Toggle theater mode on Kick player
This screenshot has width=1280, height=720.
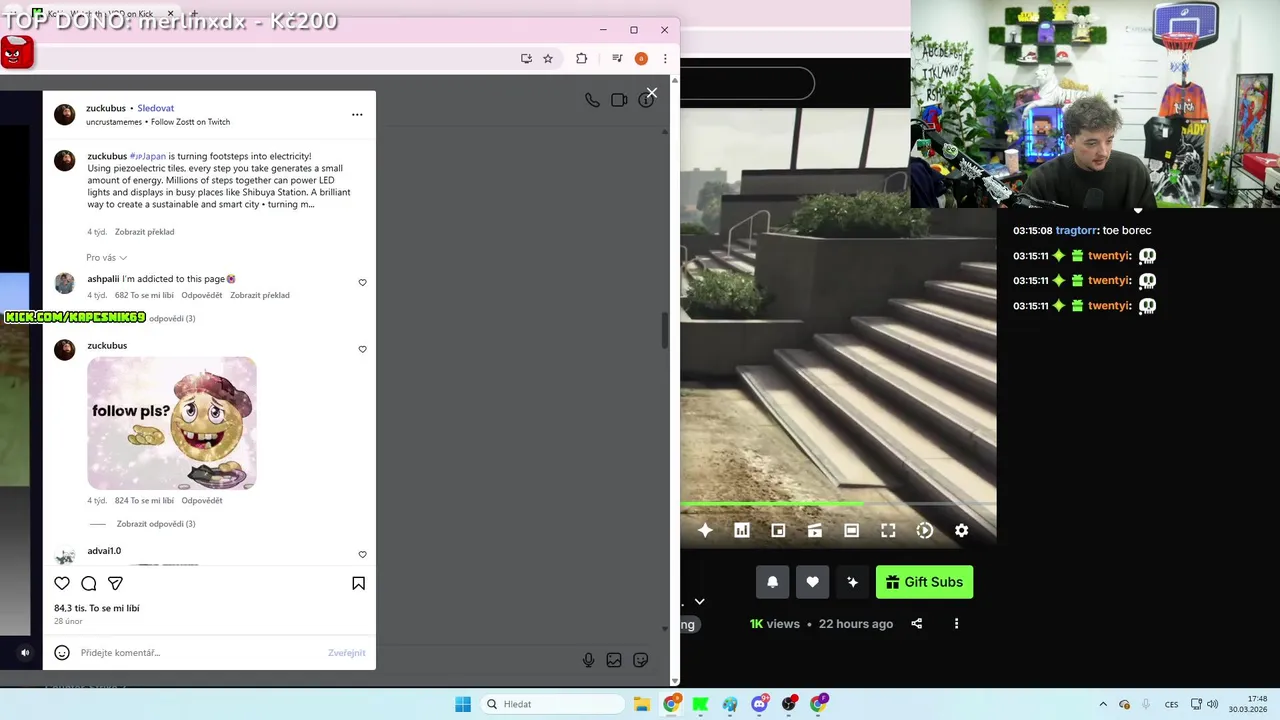pyautogui.click(x=851, y=531)
